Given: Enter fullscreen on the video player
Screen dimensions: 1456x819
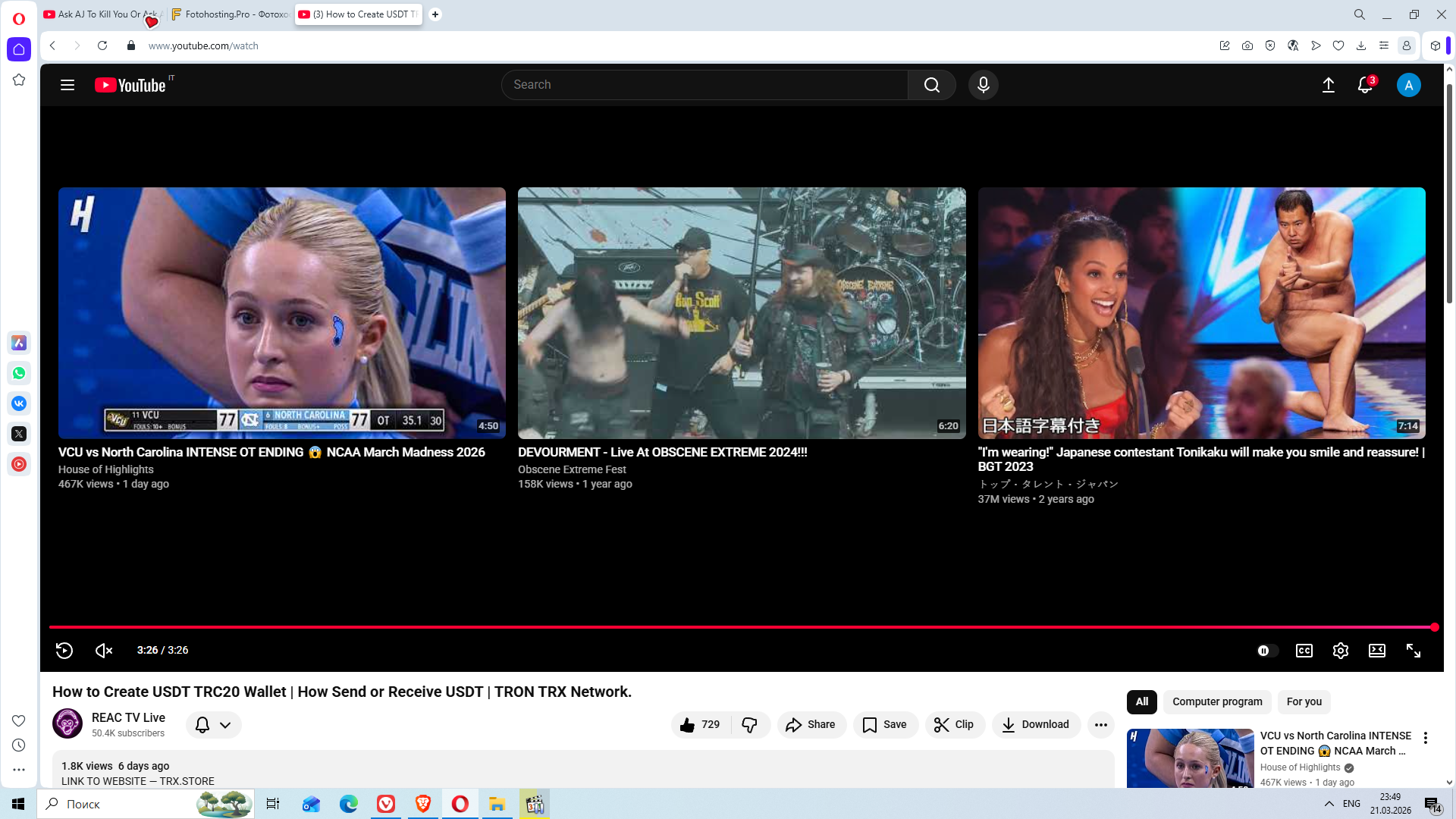Looking at the screenshot, I should (1413, 651).
